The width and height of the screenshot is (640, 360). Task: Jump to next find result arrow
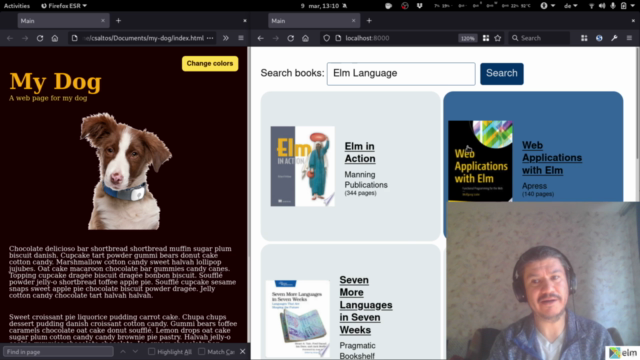tap(135, 351)
